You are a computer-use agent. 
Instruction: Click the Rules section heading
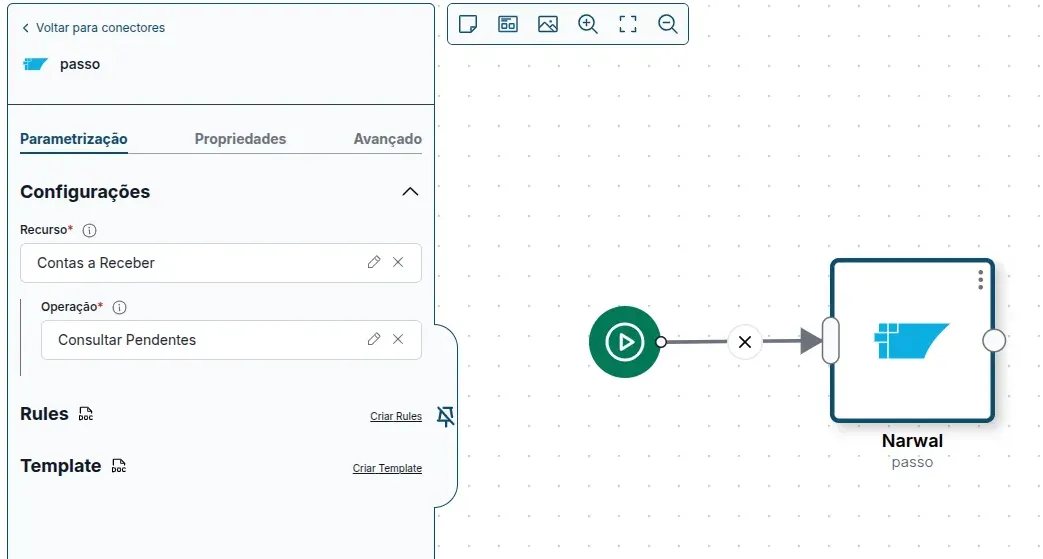point(44,414)
